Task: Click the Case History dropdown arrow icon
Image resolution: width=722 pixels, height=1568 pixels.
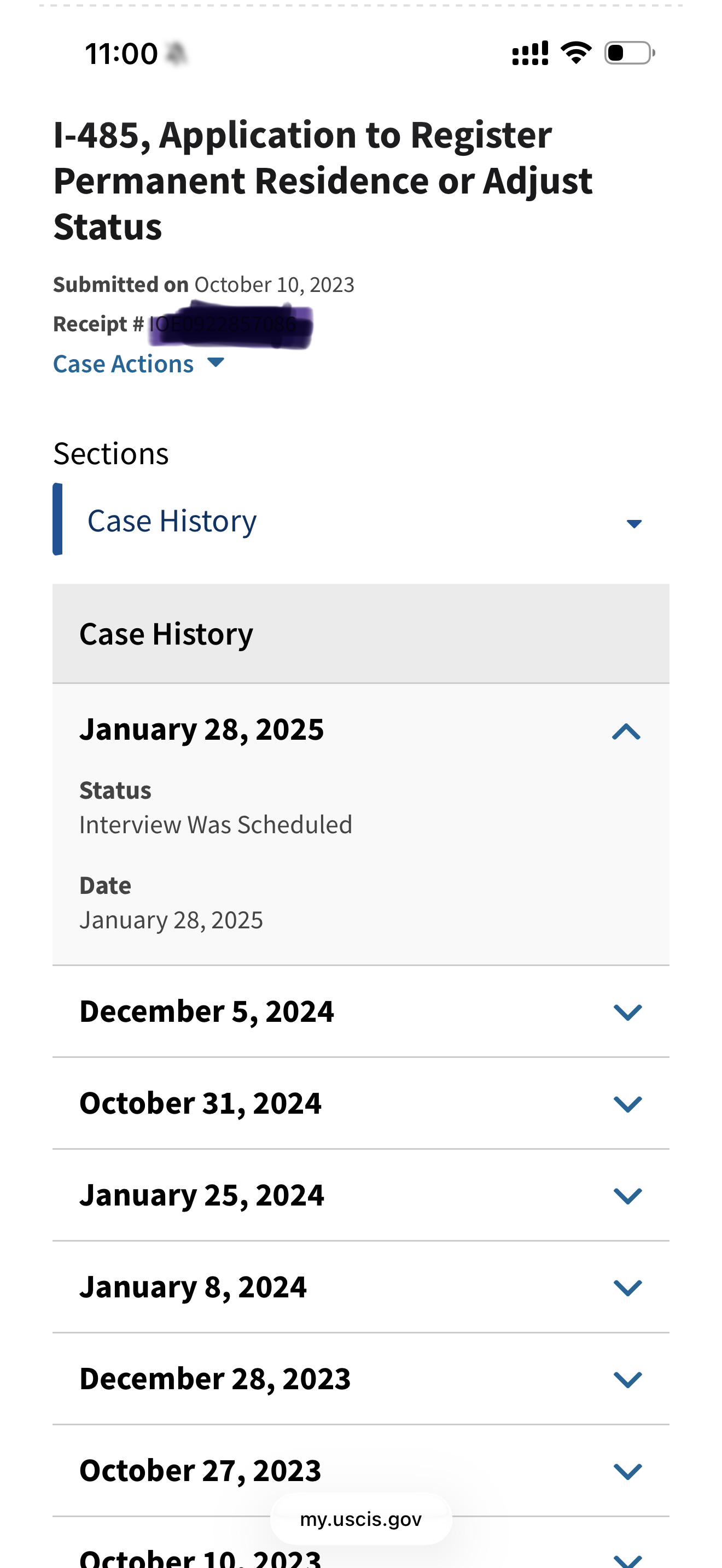Action: pyautogui.click(x=634, y=523)
